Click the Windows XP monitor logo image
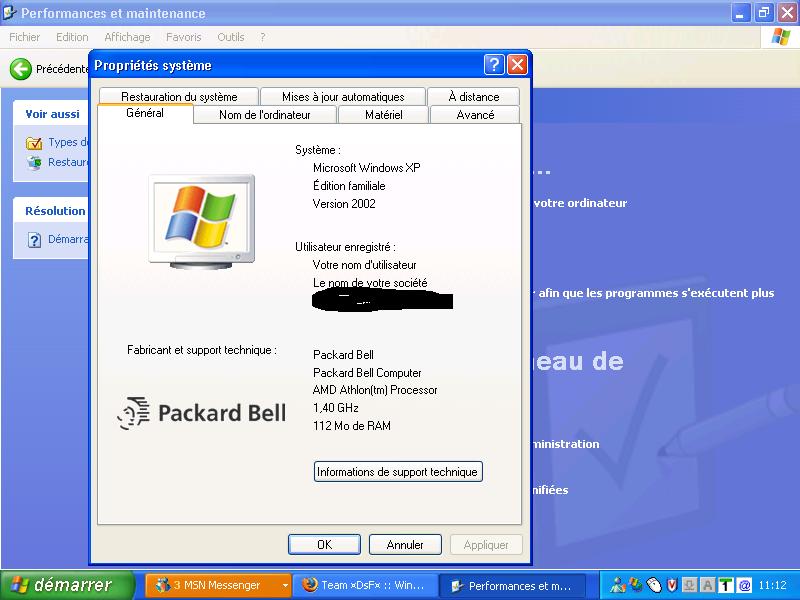The height and width of the screenshot is (600, 800). coord(202,221)
